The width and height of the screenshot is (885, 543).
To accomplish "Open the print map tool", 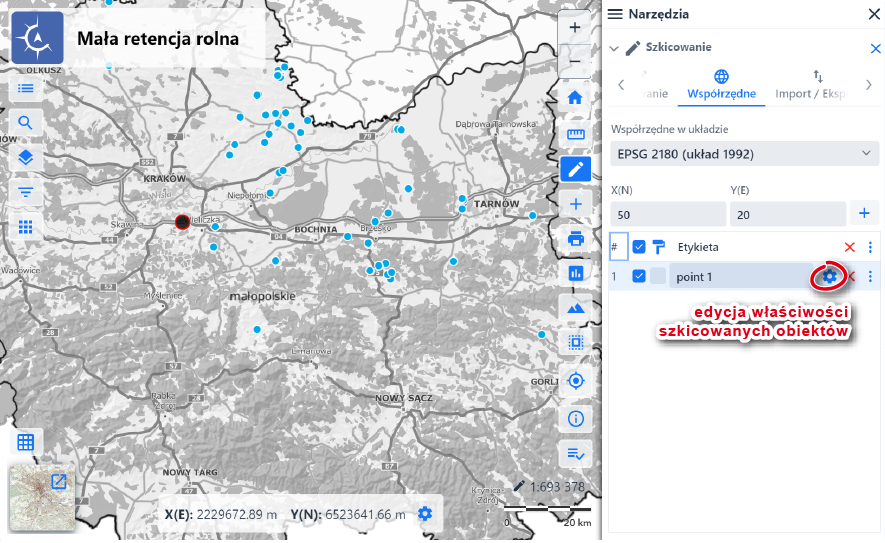I will (x=575, y=238).
